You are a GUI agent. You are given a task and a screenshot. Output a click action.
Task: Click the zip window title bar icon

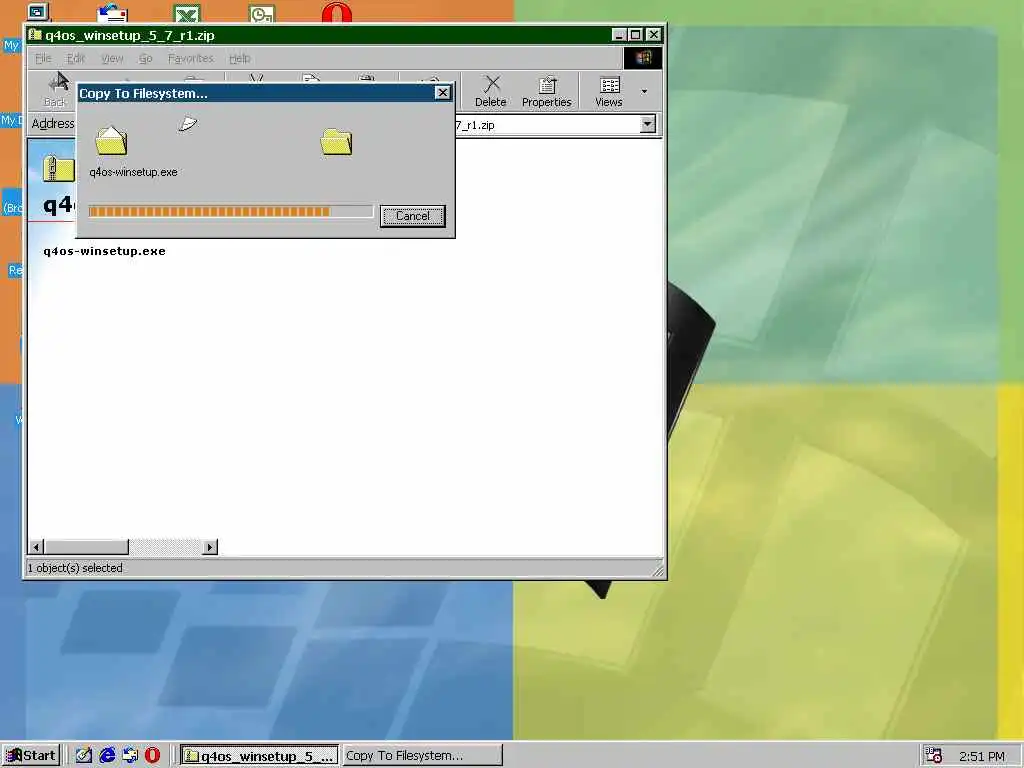tap(35, 35)
